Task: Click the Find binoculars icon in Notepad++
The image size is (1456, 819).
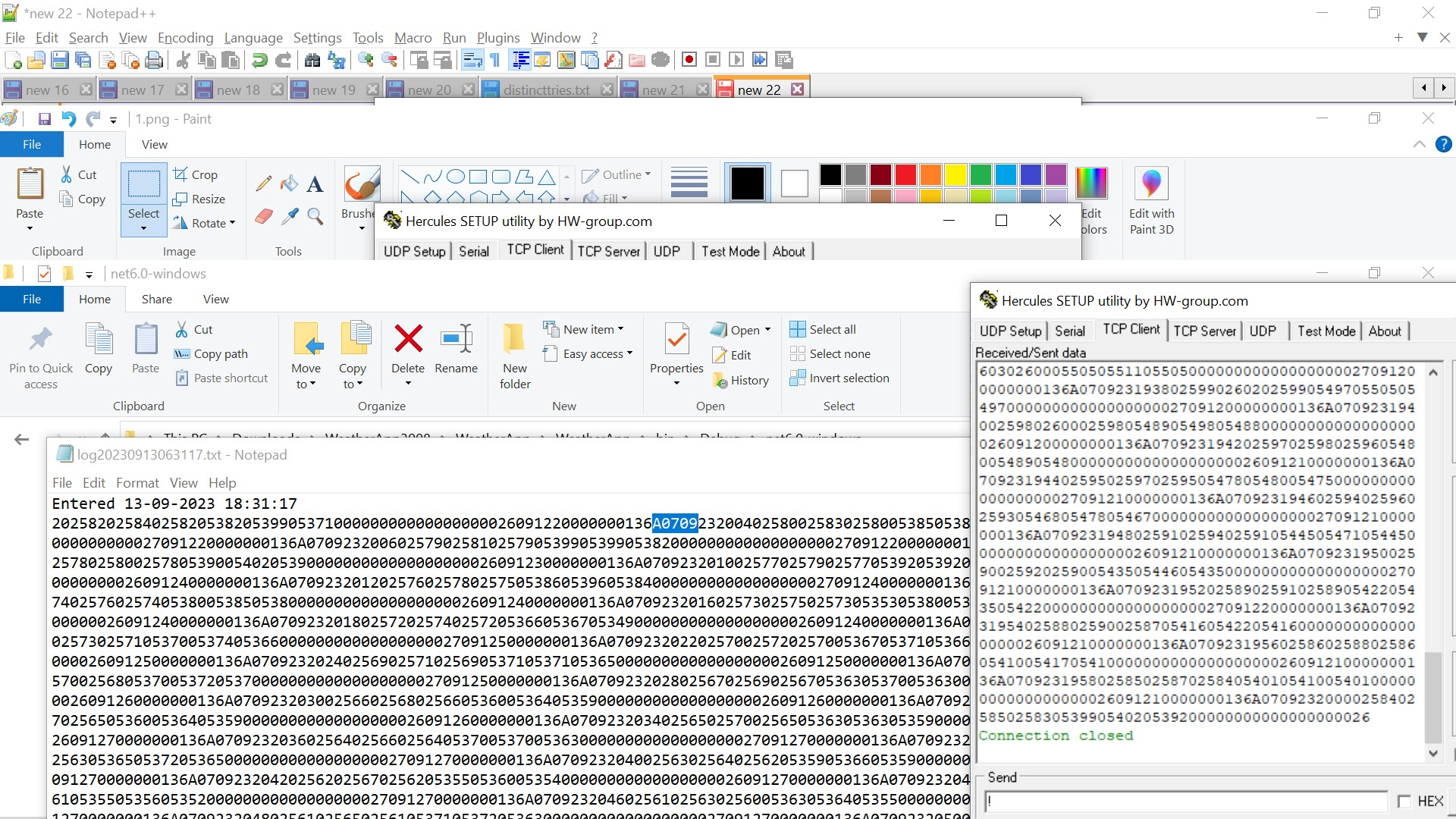Action: point(312,60)
